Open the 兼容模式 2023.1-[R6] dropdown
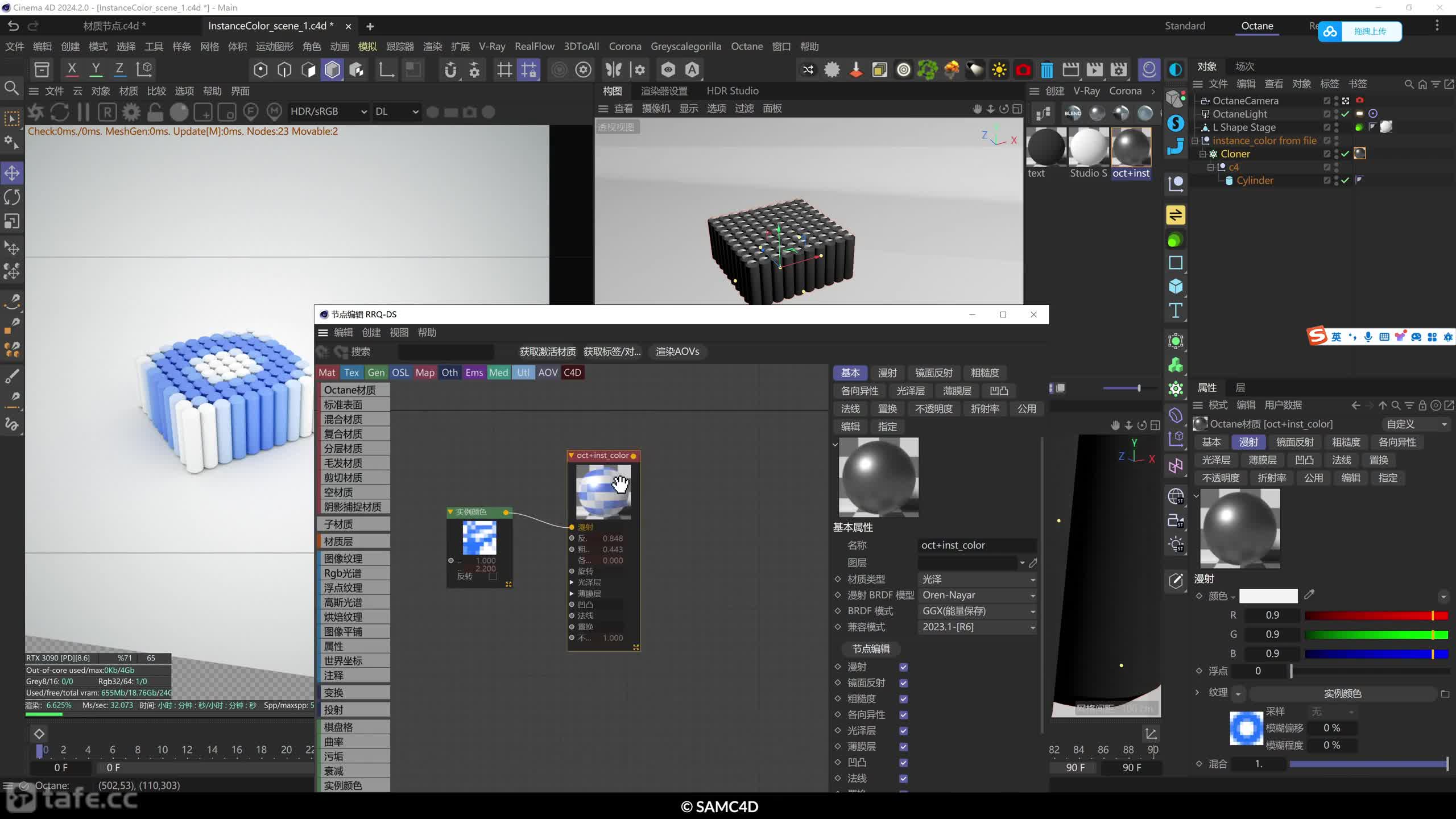 click(x=977, y=627)
